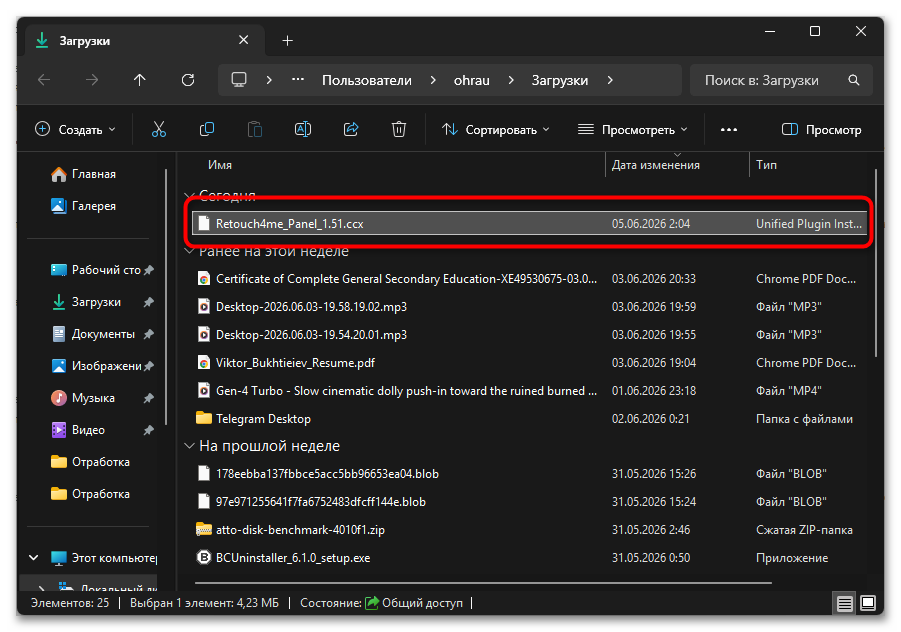
Task: Unpin Рабочий стол via pin icon
Action: [149, 269]
